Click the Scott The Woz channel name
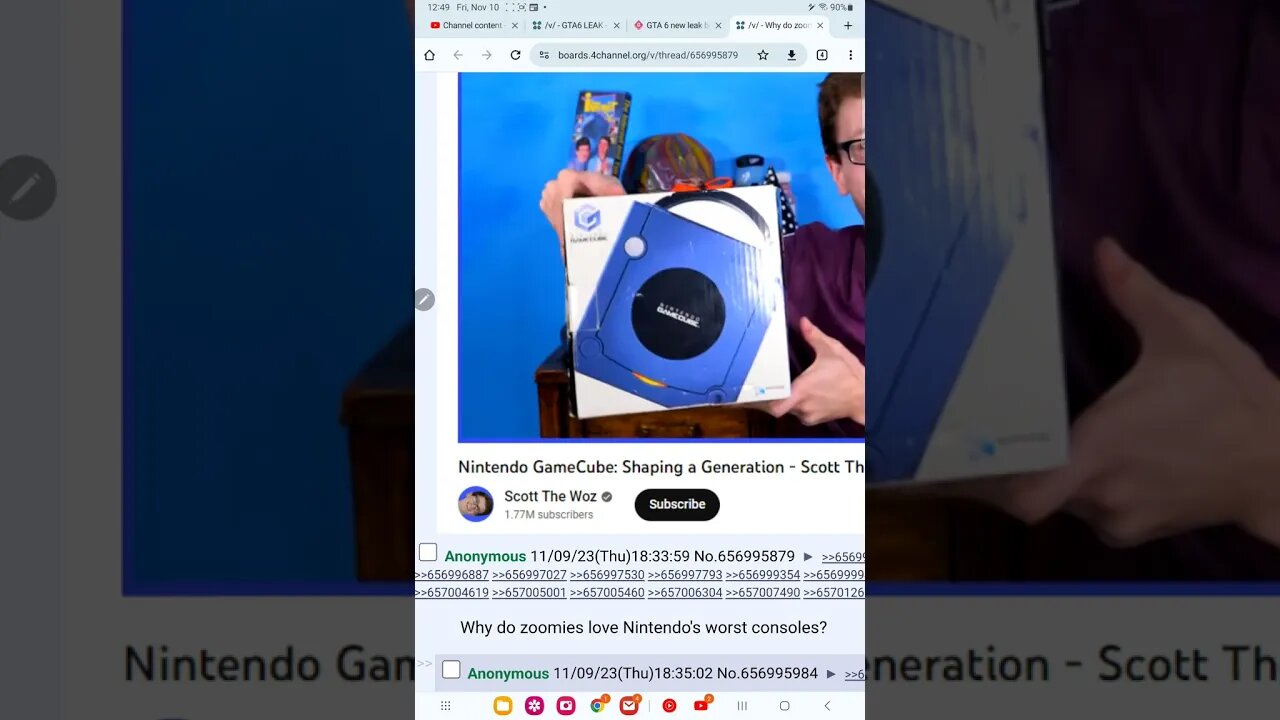Screen dimensions: 1280x720 (x=550, y=496)
